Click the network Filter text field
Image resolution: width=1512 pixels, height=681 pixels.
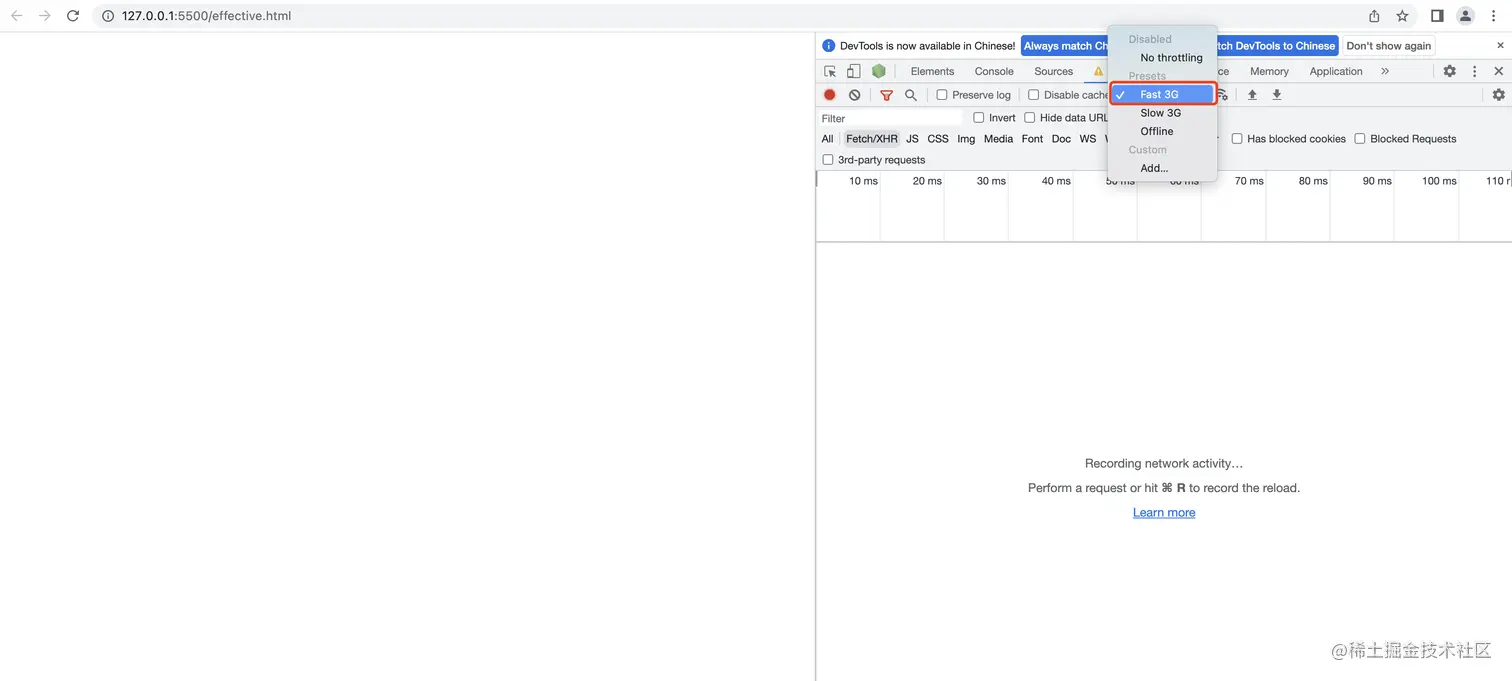pyautogui.click(x=890, y=118)
